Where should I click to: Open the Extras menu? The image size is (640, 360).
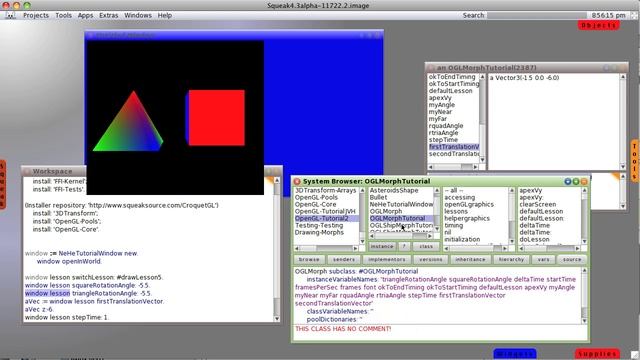click(x=109, y=15)
